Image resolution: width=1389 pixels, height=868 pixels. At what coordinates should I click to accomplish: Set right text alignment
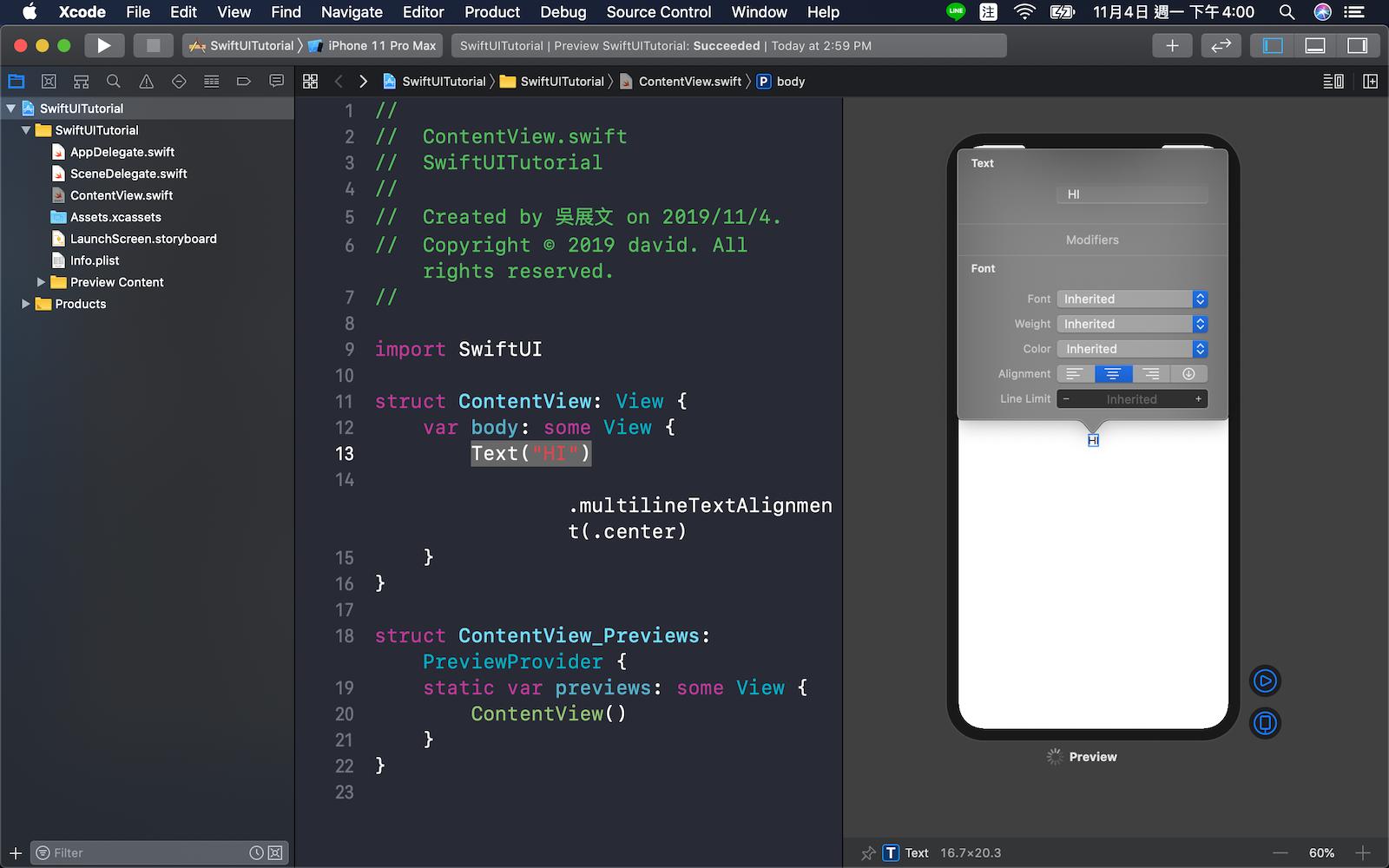click(1151, 374)
